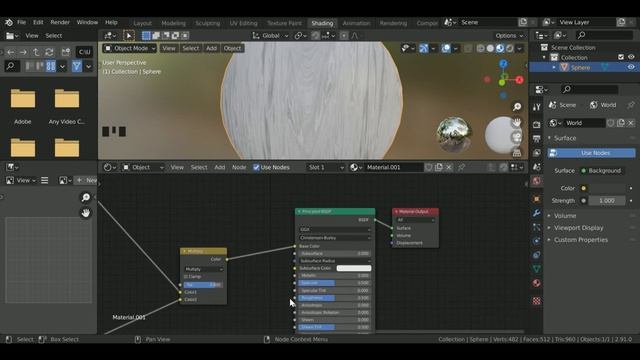
Task: Open the Output properties tab
Action: pyautogui.click(x=537, y=139)
